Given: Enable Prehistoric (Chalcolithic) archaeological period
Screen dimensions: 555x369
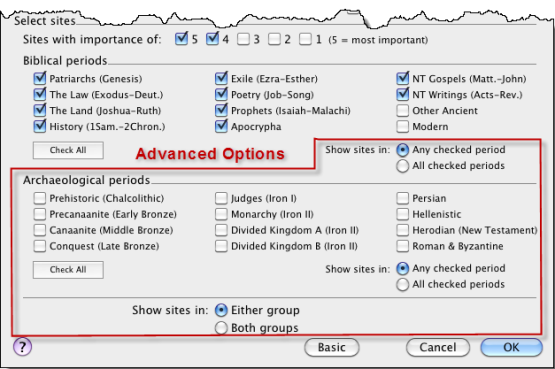Looking at the screenshot, I should [40, 198].
